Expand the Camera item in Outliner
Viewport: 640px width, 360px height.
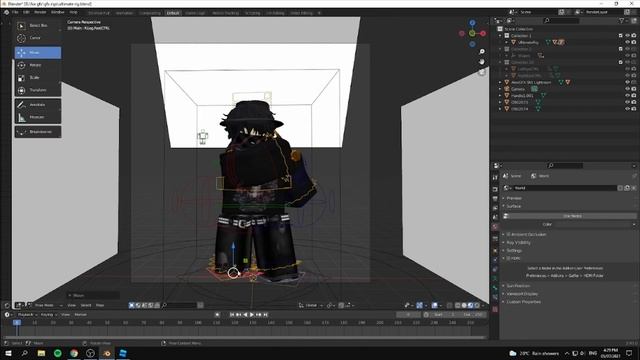(x=500, y=89)
